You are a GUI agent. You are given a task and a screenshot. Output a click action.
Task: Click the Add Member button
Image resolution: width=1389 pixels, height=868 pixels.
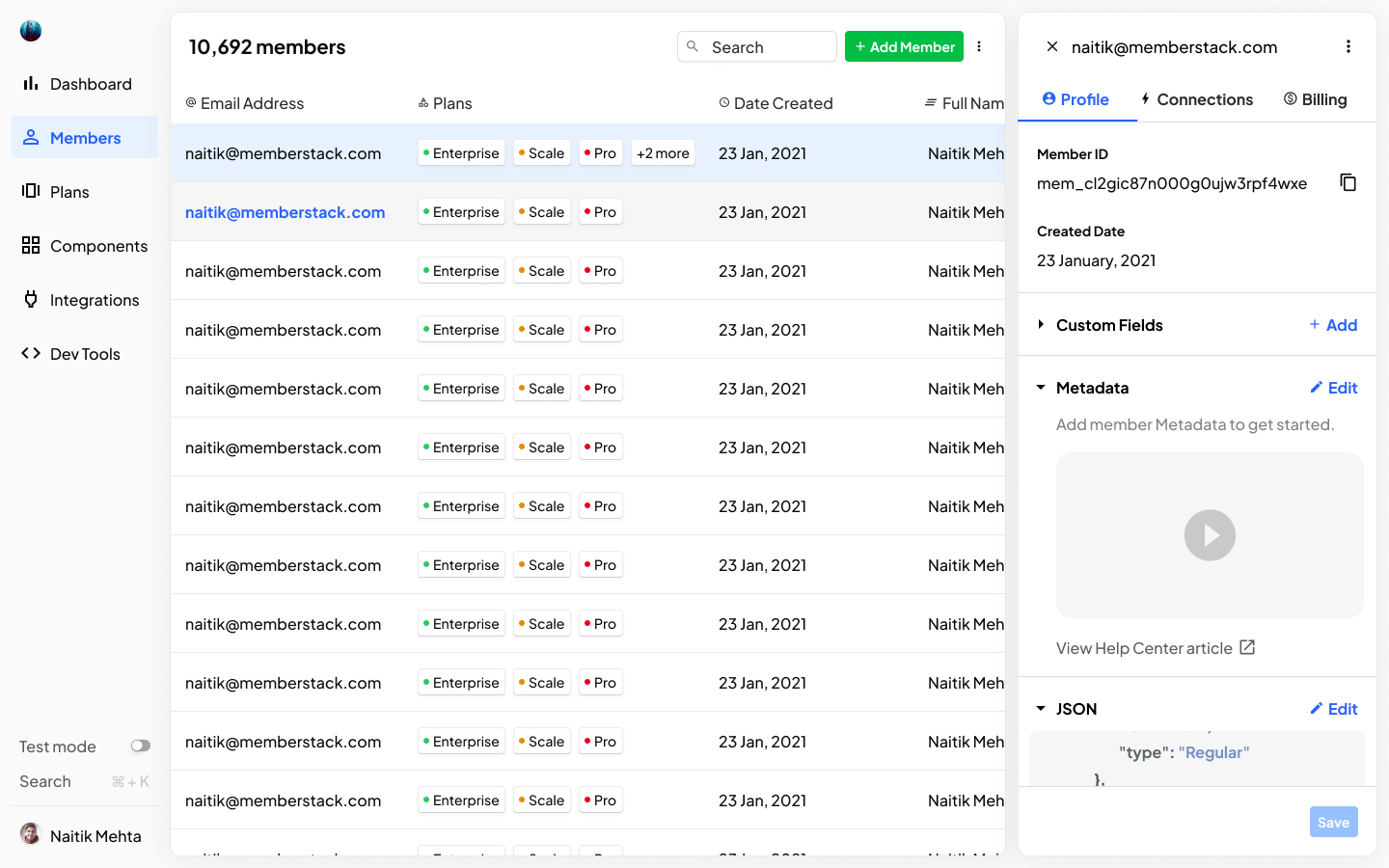point(904,45)
